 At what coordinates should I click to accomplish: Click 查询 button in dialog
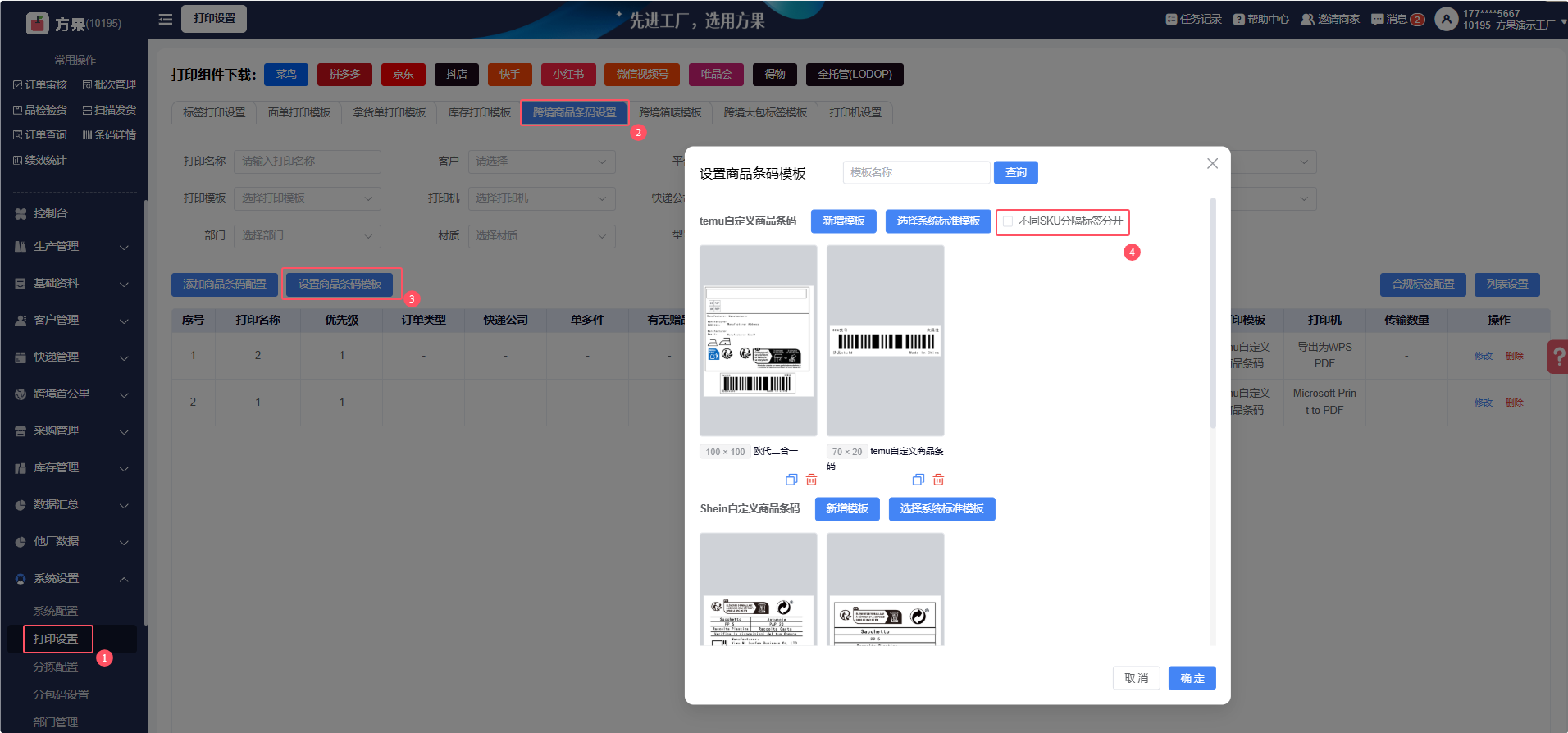(1016, 172)
